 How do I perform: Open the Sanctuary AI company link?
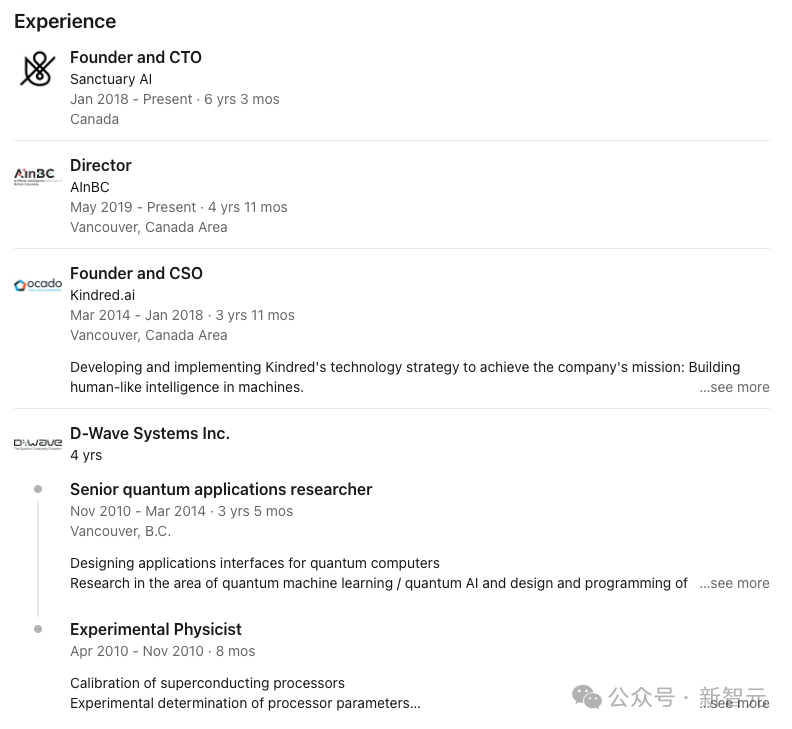tap(111, 79)
